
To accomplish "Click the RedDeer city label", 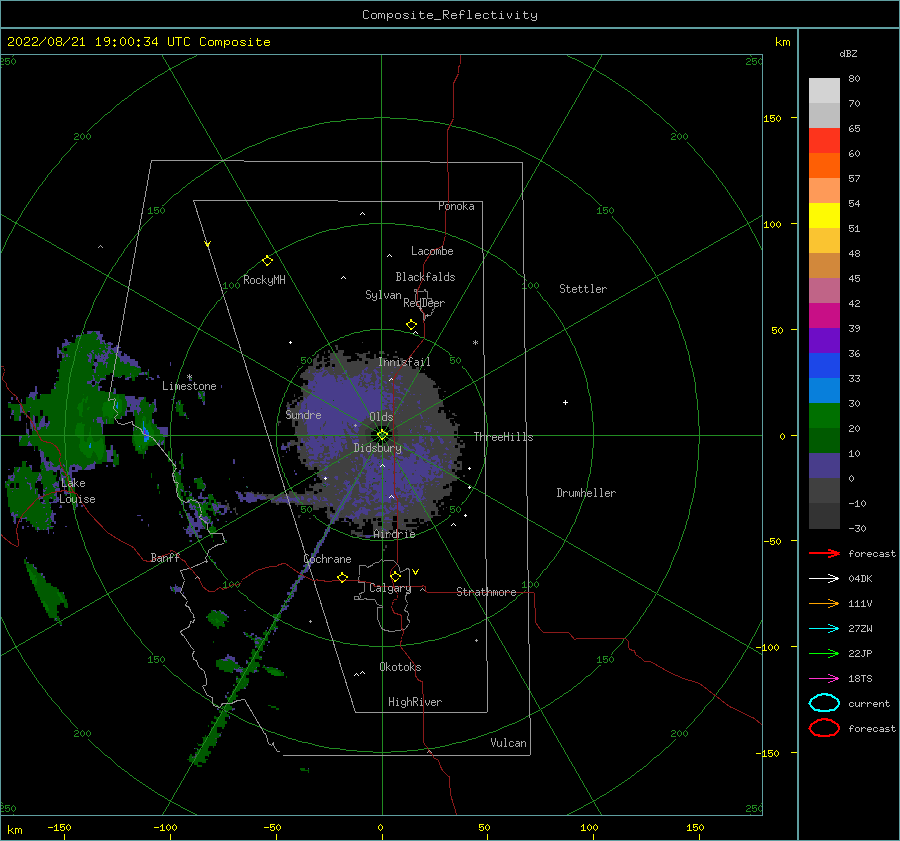I will tap(424, 303).
